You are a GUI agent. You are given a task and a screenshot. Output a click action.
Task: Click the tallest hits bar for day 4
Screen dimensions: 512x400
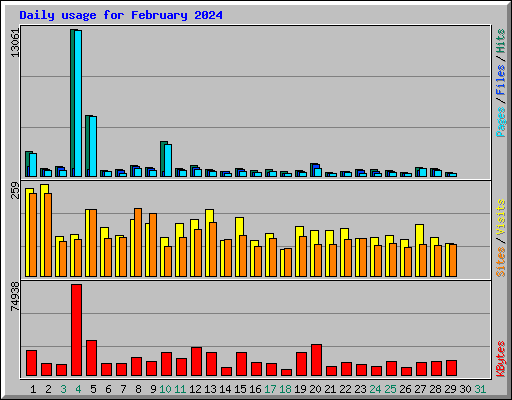tap(72, 103)
